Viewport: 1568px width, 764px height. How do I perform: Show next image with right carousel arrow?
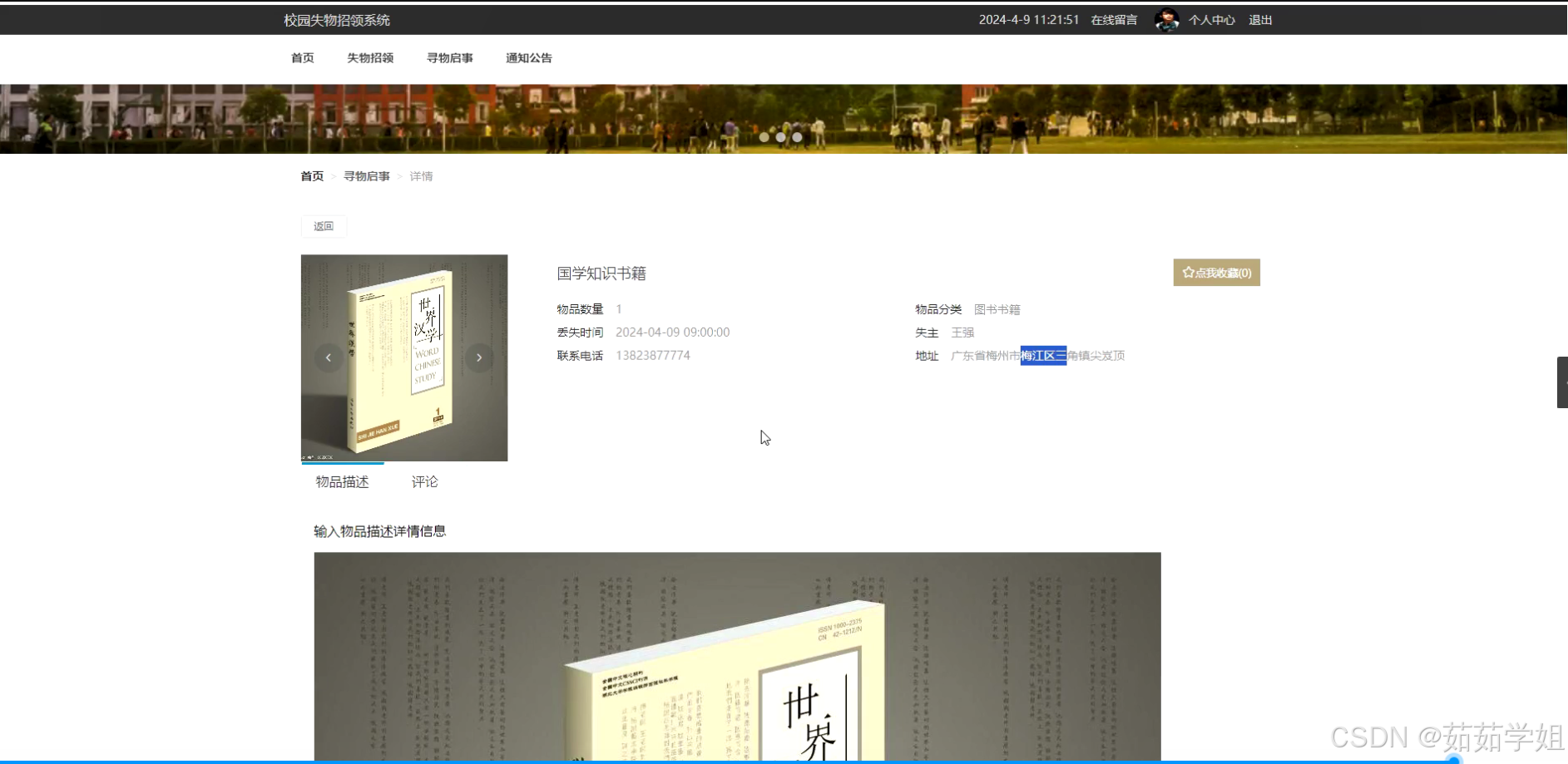pyautogui.click(x=479, y=357)
